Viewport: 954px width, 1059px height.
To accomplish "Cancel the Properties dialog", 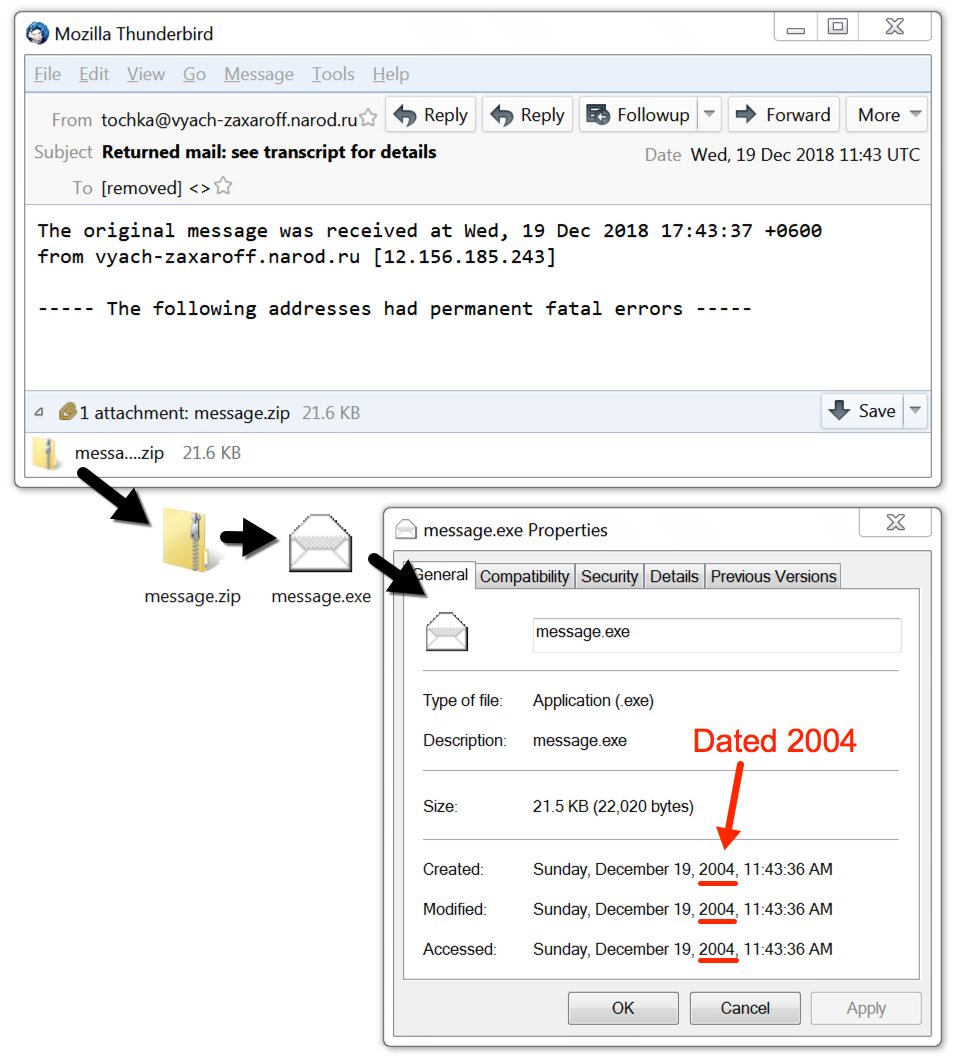I will (x=745, y=1008).
